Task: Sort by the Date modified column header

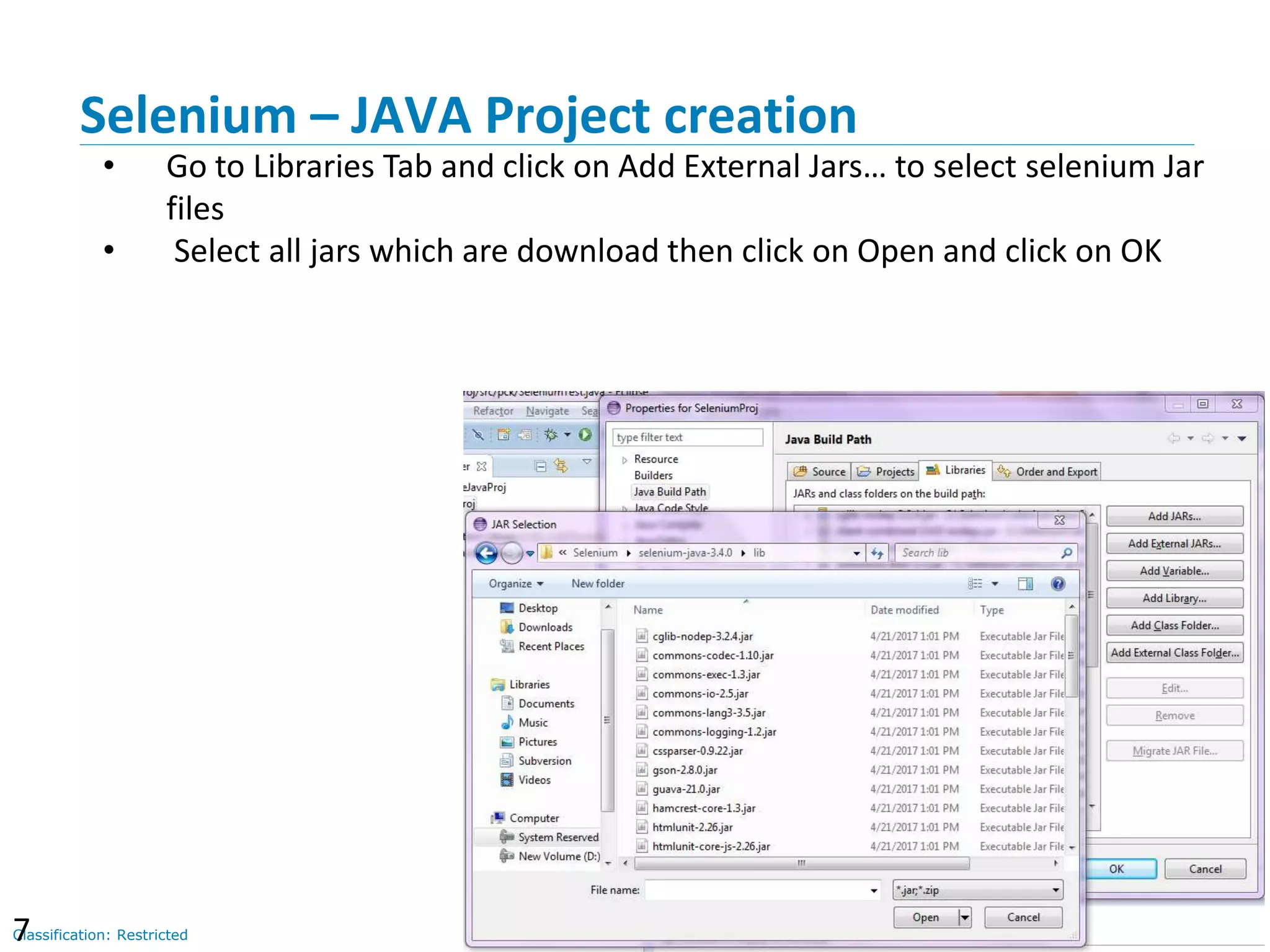Action: 905,610
